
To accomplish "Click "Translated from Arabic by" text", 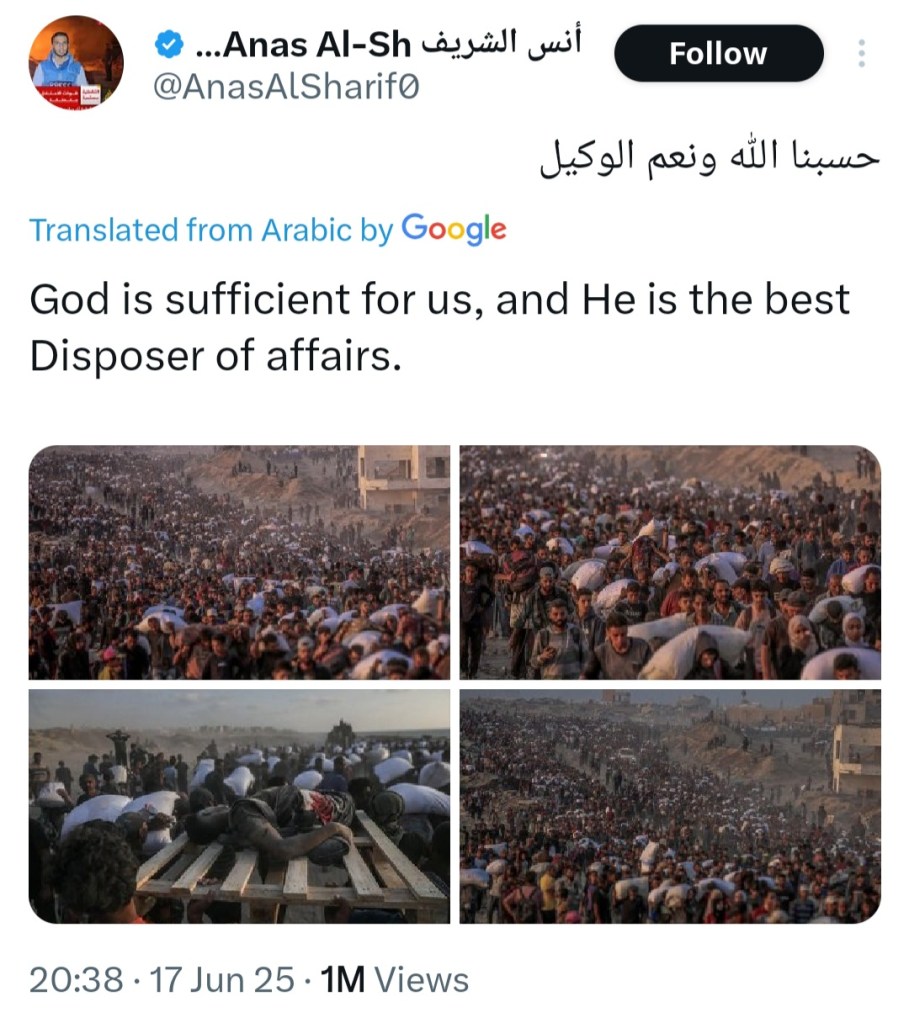I will click(211, 230).
